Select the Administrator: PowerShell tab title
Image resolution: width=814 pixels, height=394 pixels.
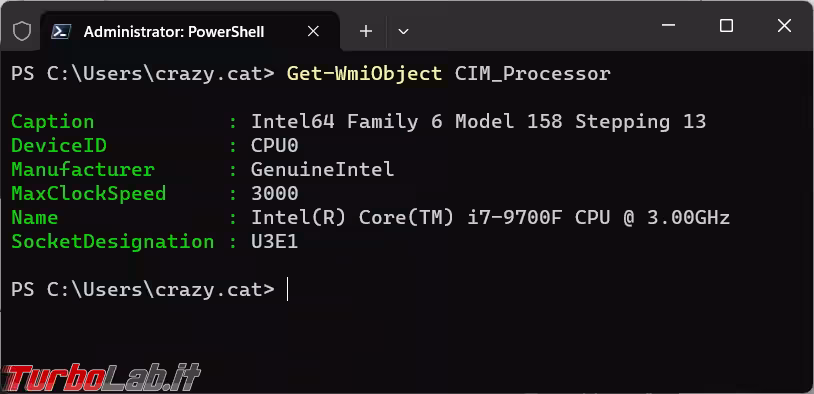click(x=174, y=32)
